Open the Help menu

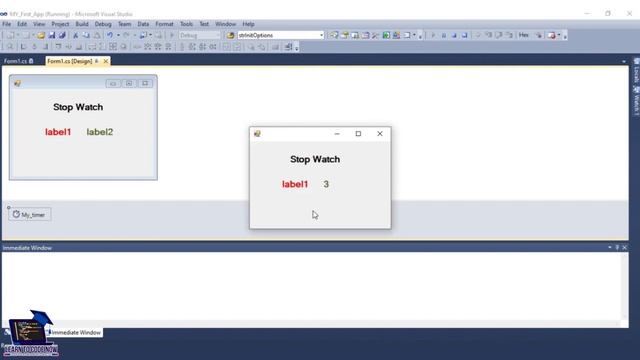point(248,24)
